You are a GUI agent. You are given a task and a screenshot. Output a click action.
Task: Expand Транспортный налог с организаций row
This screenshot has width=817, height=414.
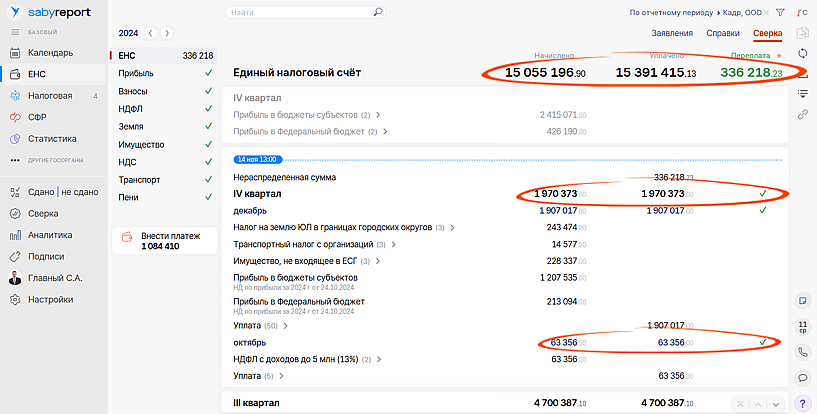393,244
